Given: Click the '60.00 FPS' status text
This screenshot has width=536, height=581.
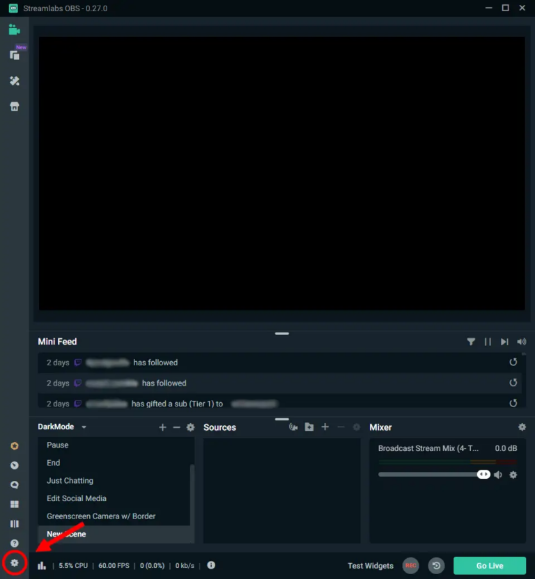Looking at the screenshot, I should 114,566.
